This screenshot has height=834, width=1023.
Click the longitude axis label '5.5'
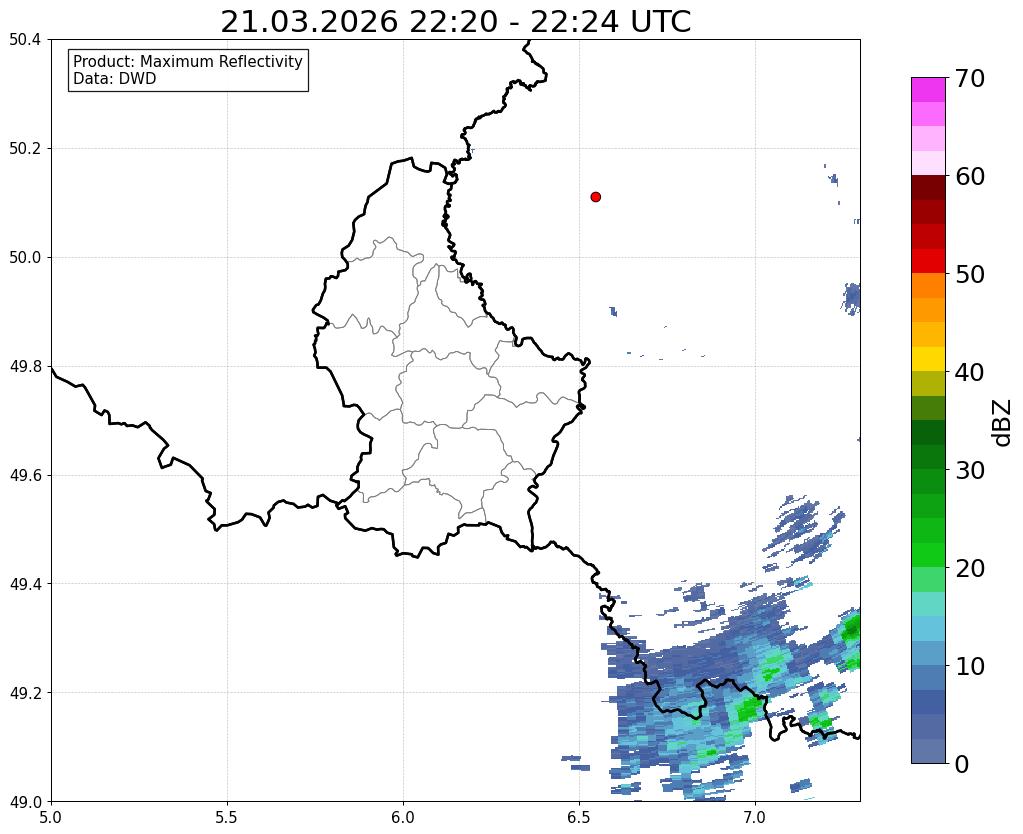(x=227, y=817)
